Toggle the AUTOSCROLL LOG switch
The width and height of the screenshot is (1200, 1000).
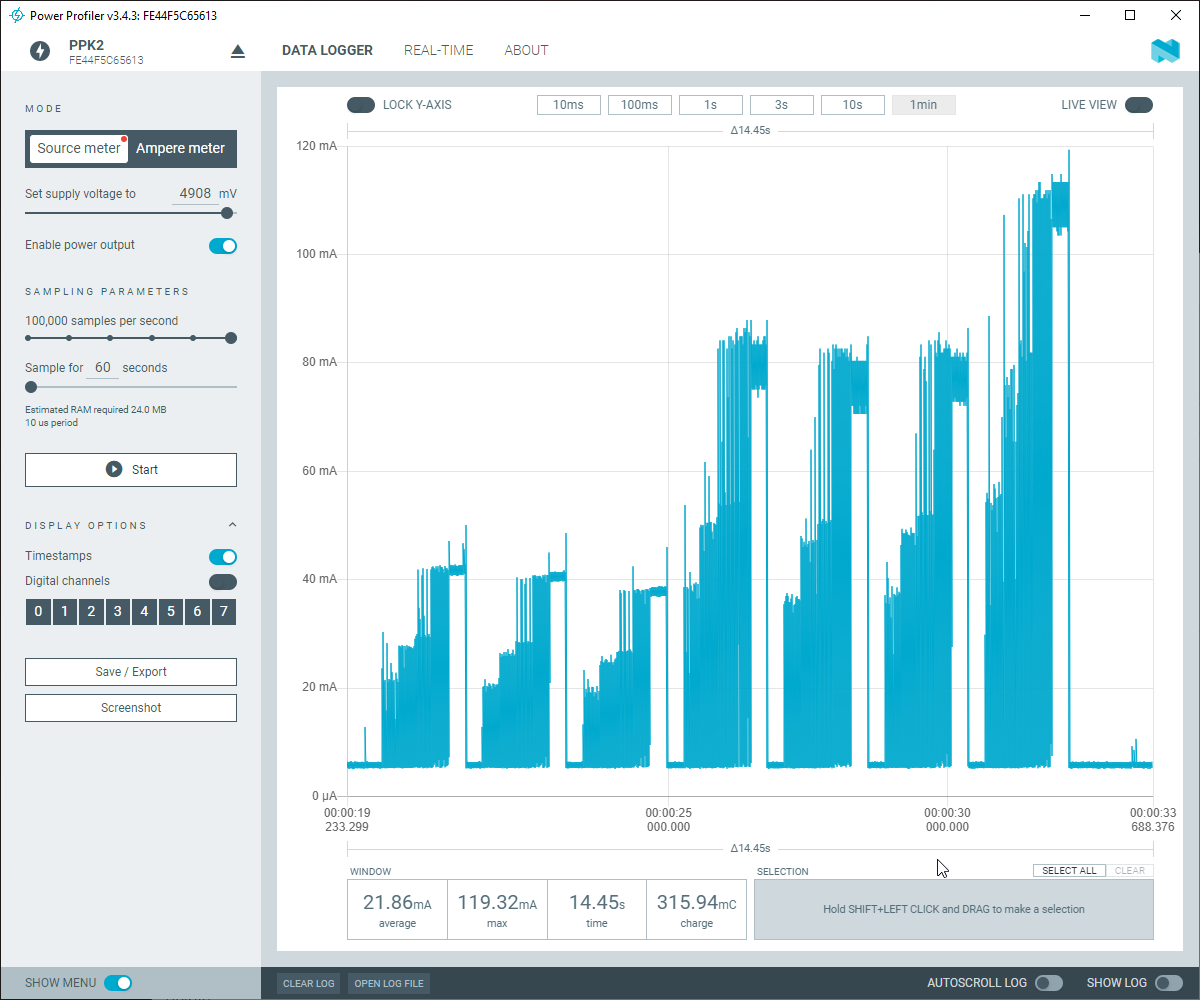coord(1049,983)
